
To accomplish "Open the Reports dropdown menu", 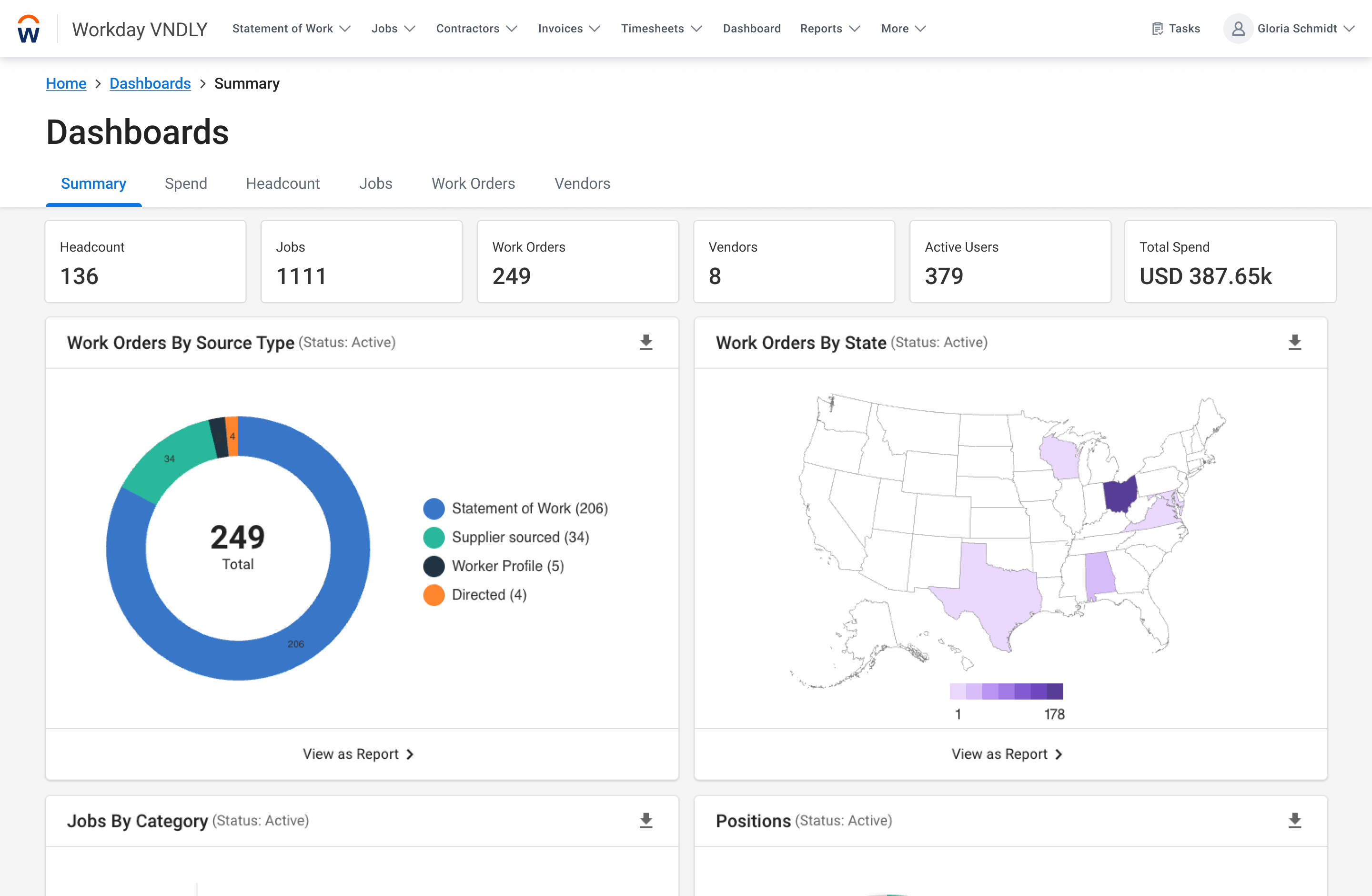I will (829, 29).
